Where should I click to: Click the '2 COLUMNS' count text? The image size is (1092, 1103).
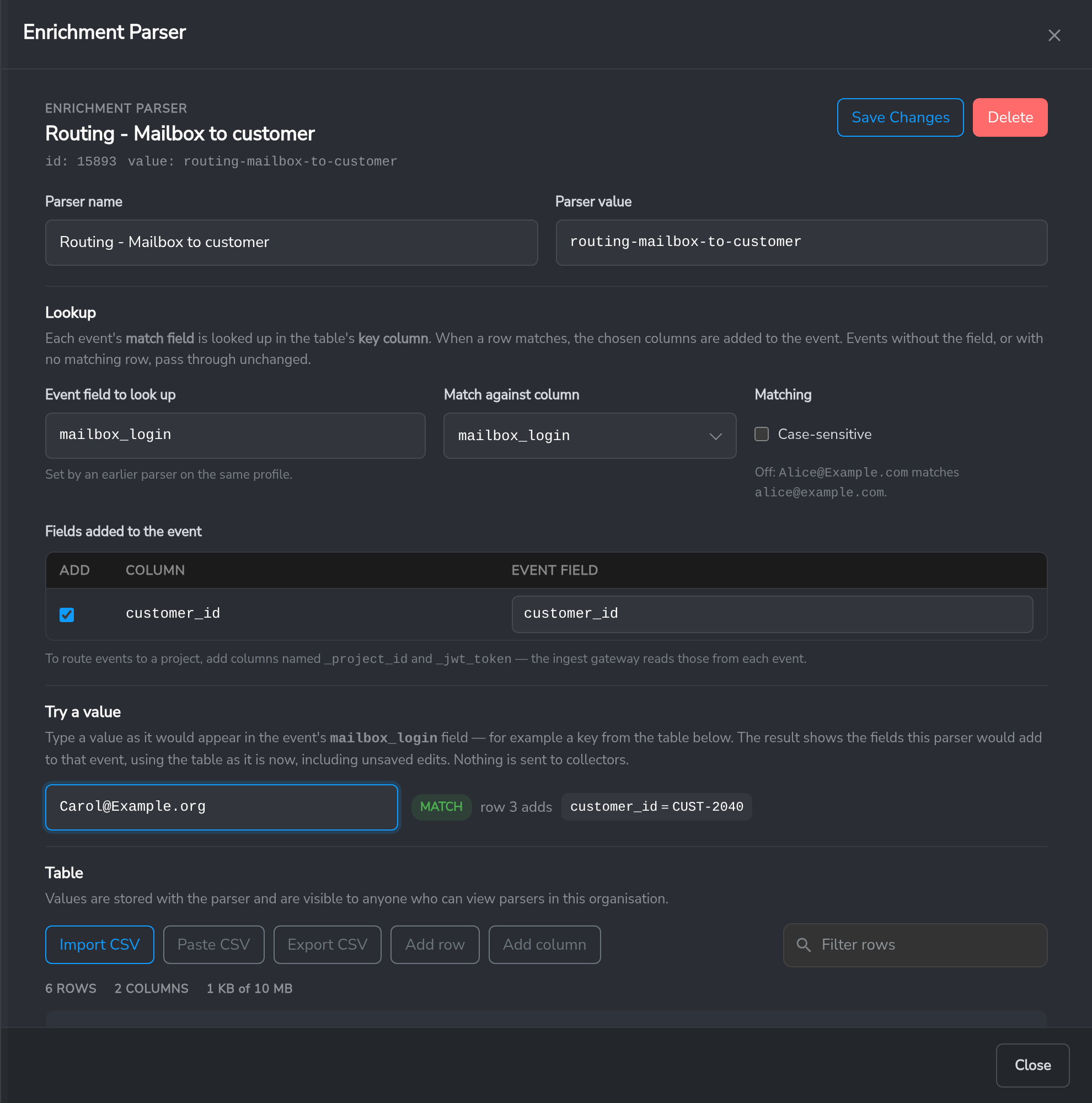151,989
